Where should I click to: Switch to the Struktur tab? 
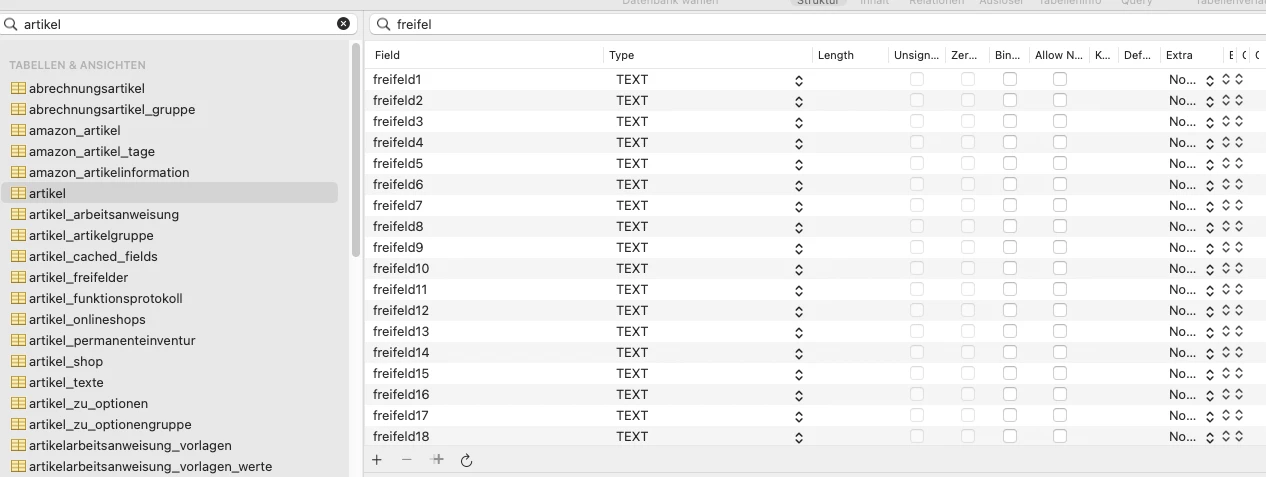[x=818, y=3]
